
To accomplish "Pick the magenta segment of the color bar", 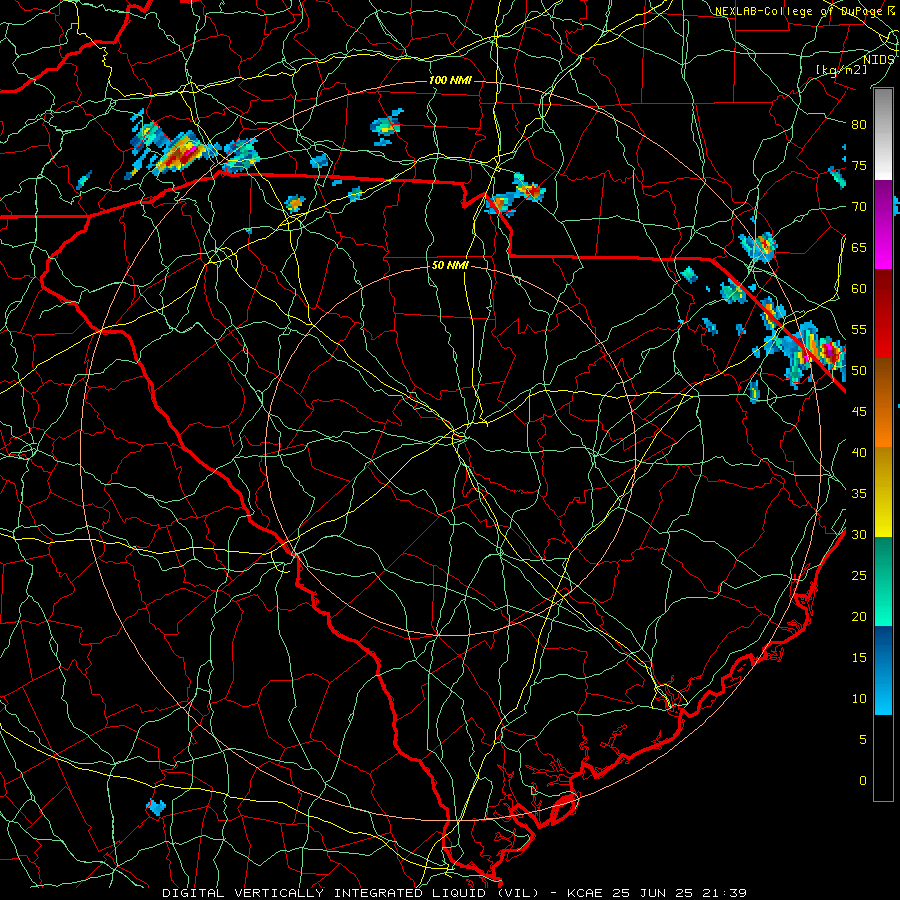I will click(x=883, y=224).
